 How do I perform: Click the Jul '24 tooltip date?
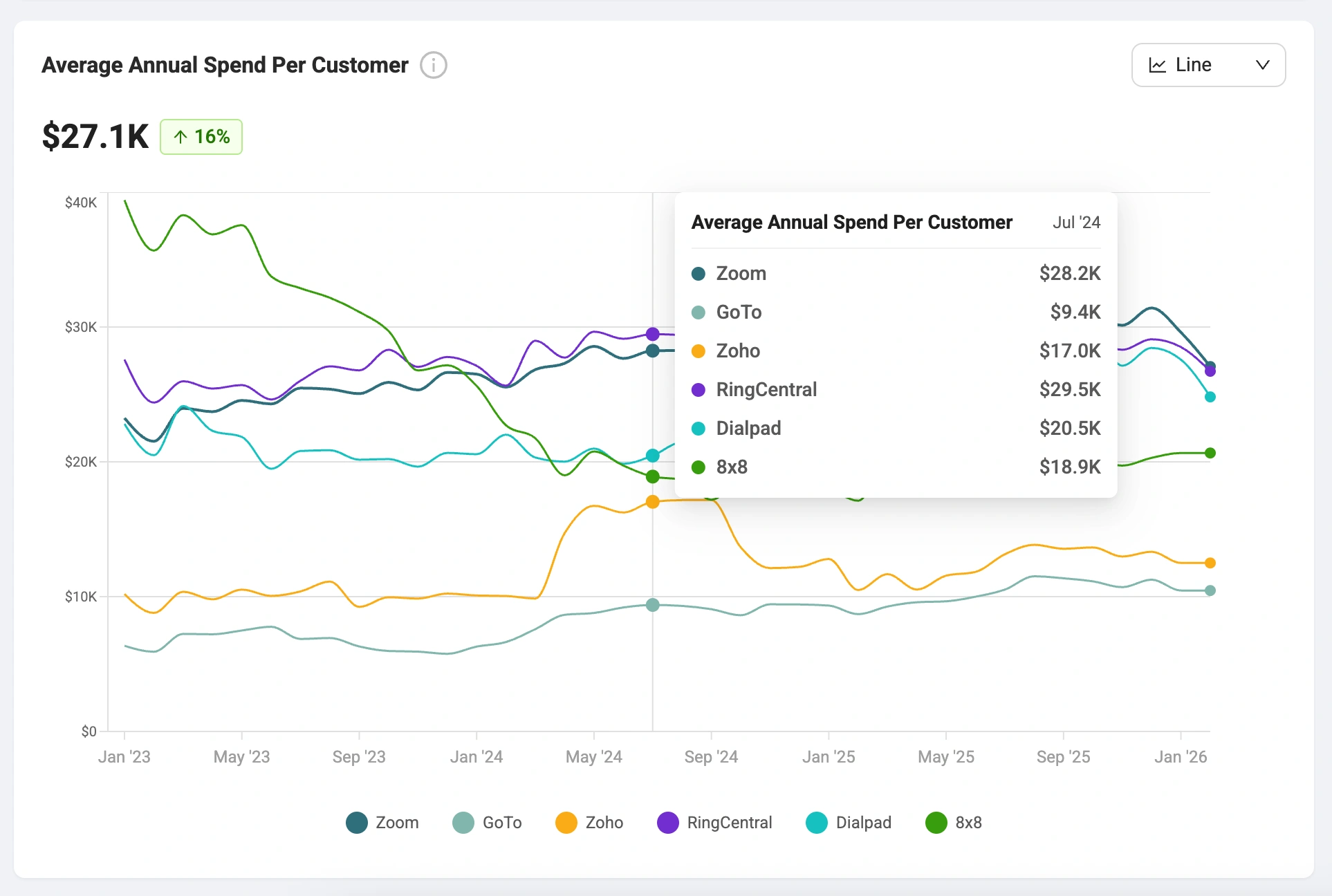coord(1076,223)
